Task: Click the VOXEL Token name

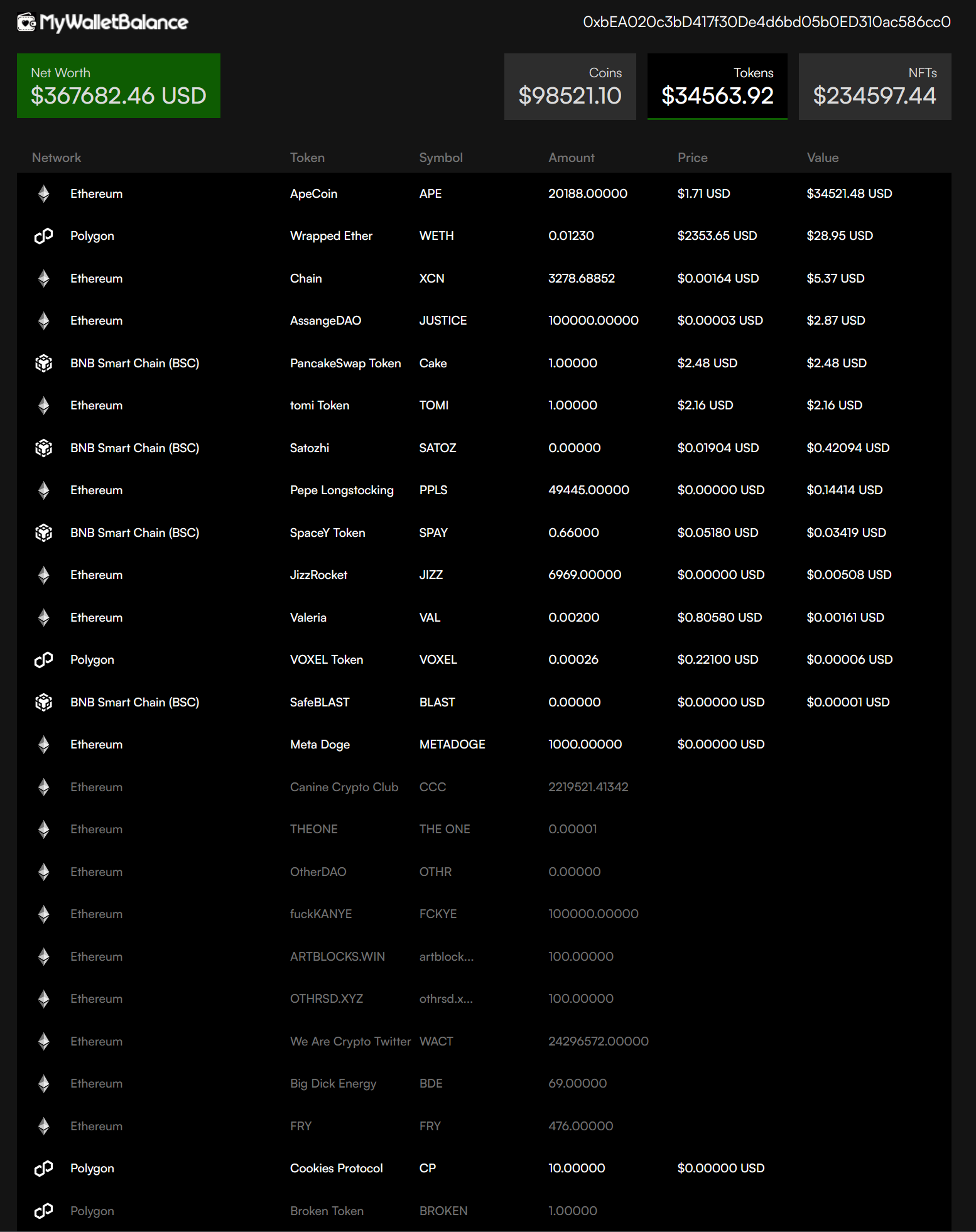Action: tap(327, 660)
